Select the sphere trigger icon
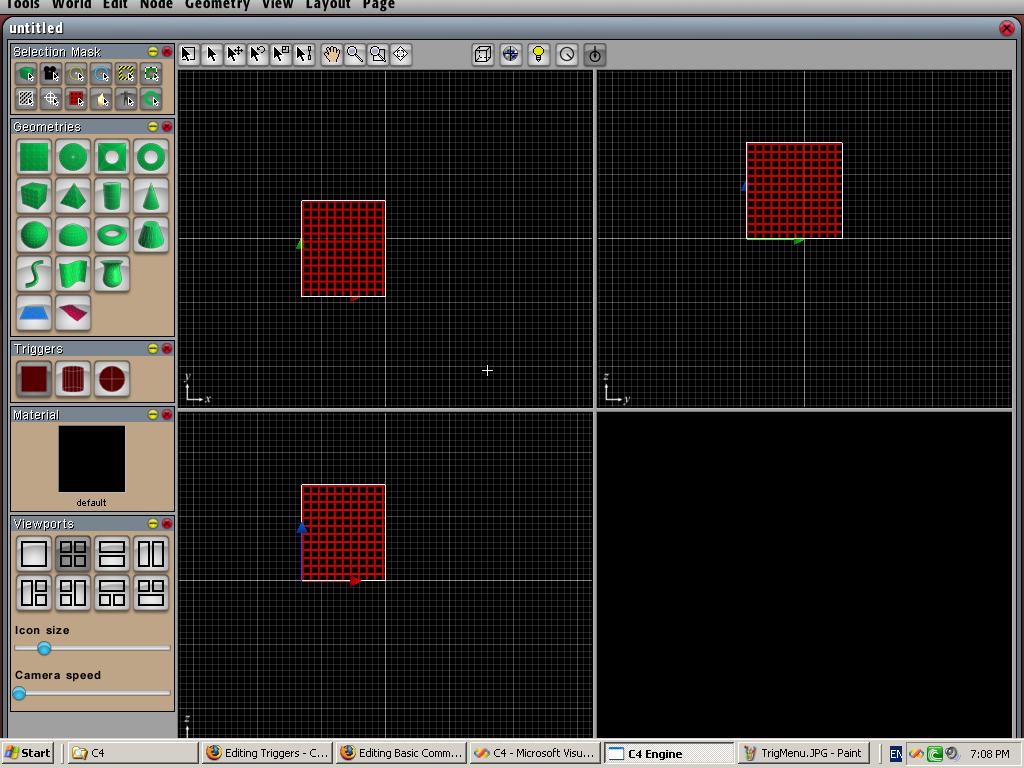 (x=112, y=379)
